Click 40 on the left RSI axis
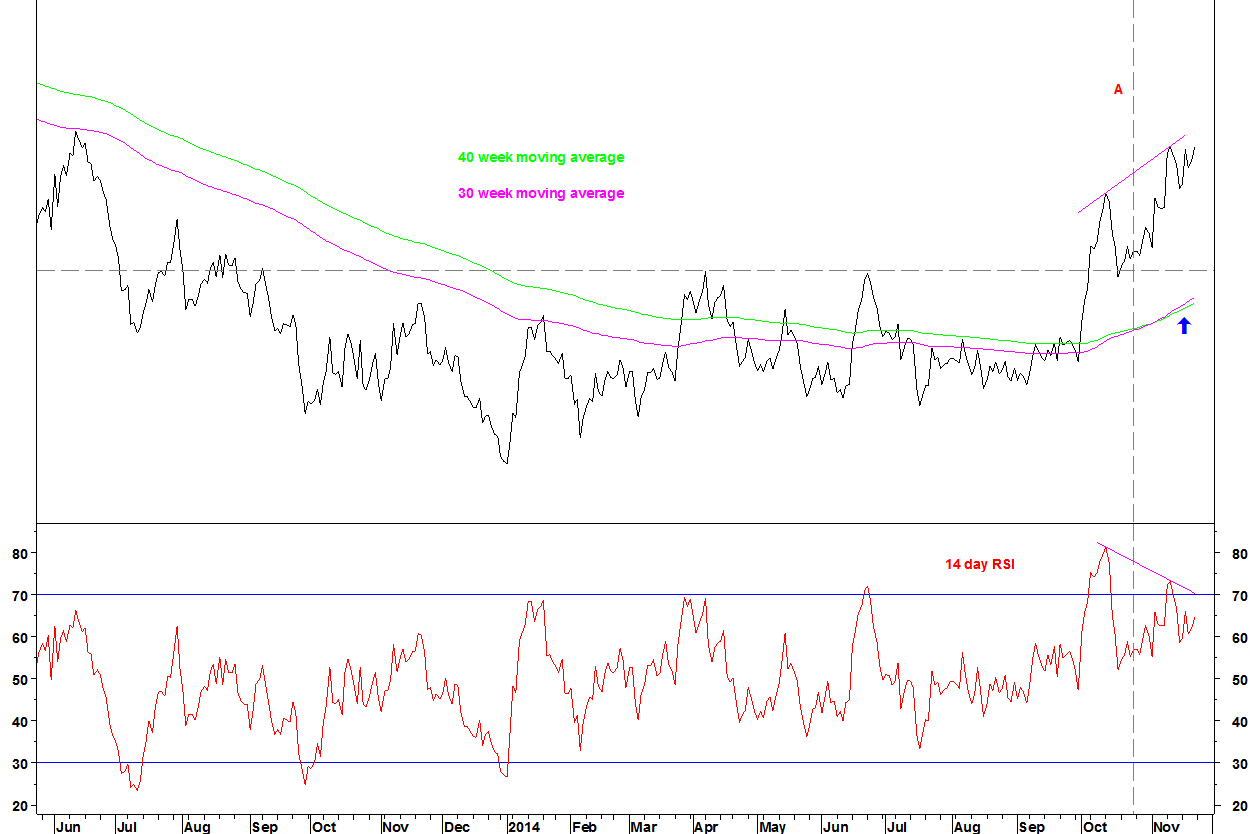Image resolution: width=1250 pixels, height=834 pixels. pyautogui.click(x=17, y=721)
